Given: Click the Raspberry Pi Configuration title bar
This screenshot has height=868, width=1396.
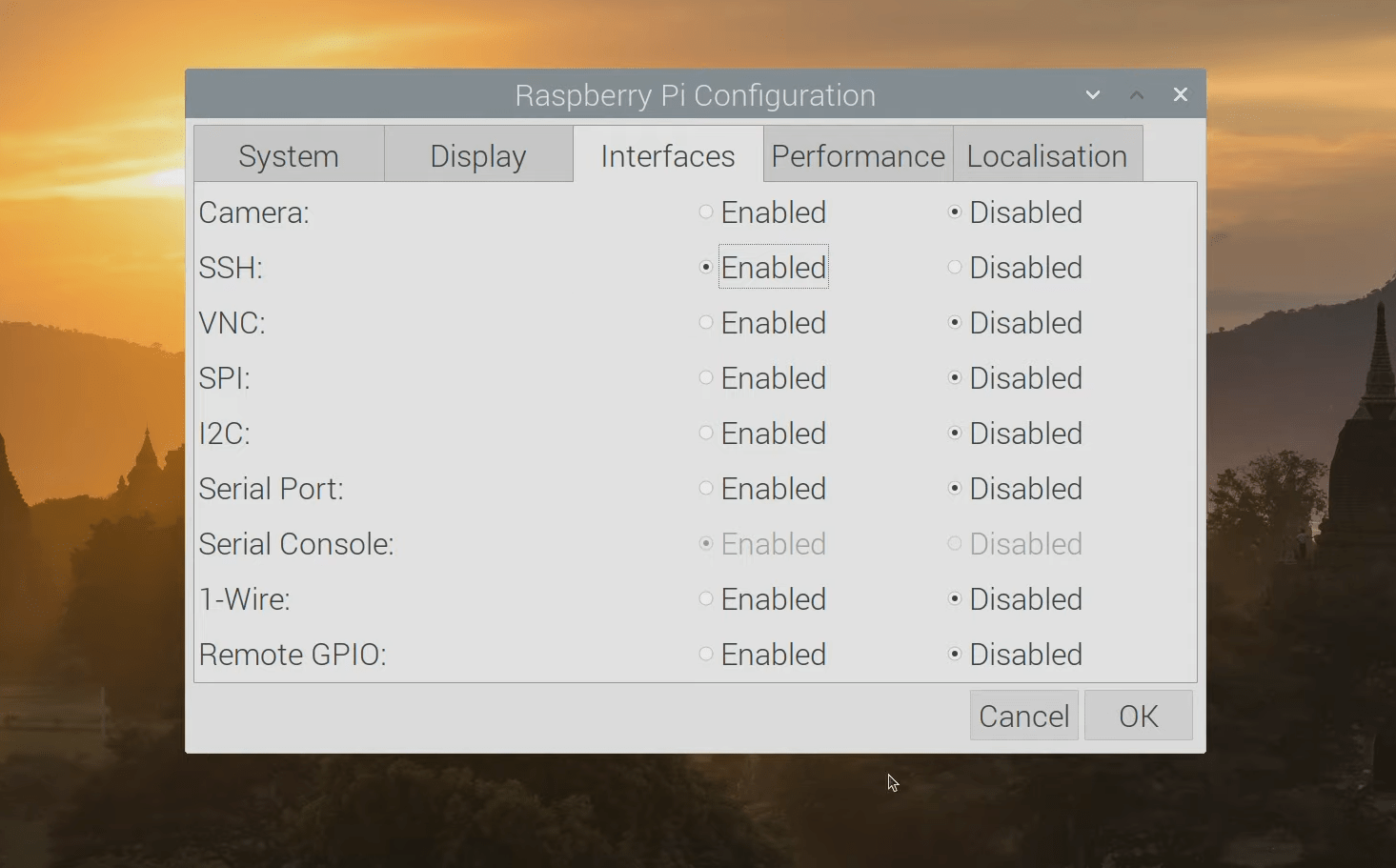Looking at the screenshot, I should (x=695, y=94).
